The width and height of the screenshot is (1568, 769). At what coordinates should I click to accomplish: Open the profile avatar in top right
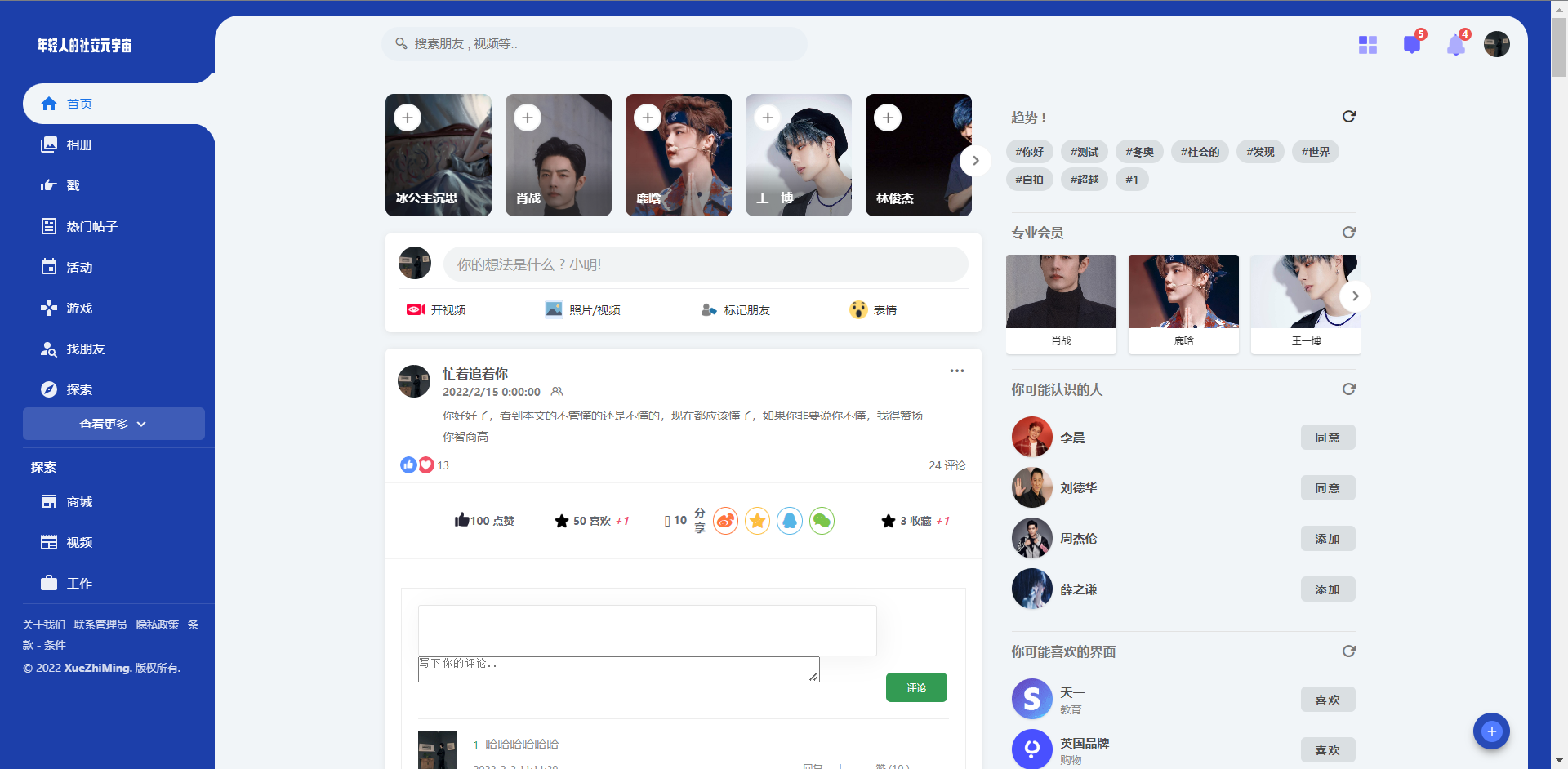coord(1497,44)
